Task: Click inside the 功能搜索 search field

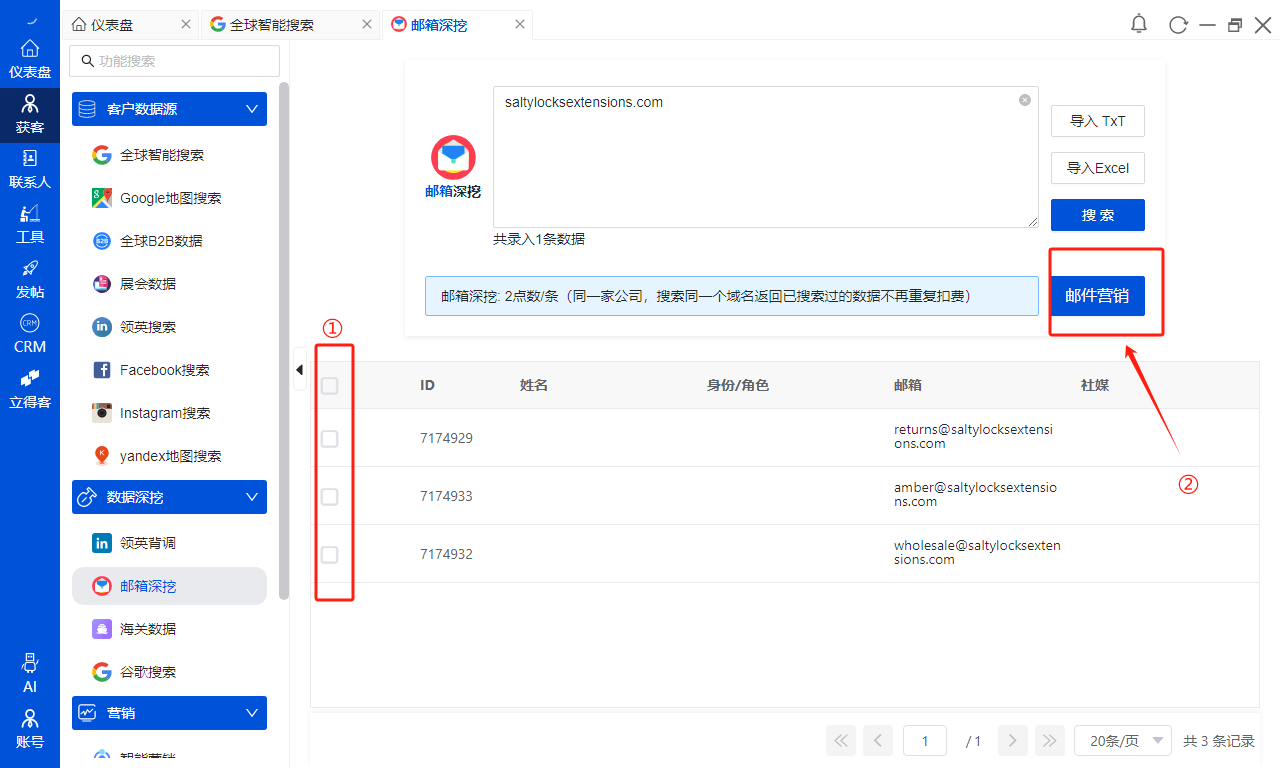Action: [174, 61]
